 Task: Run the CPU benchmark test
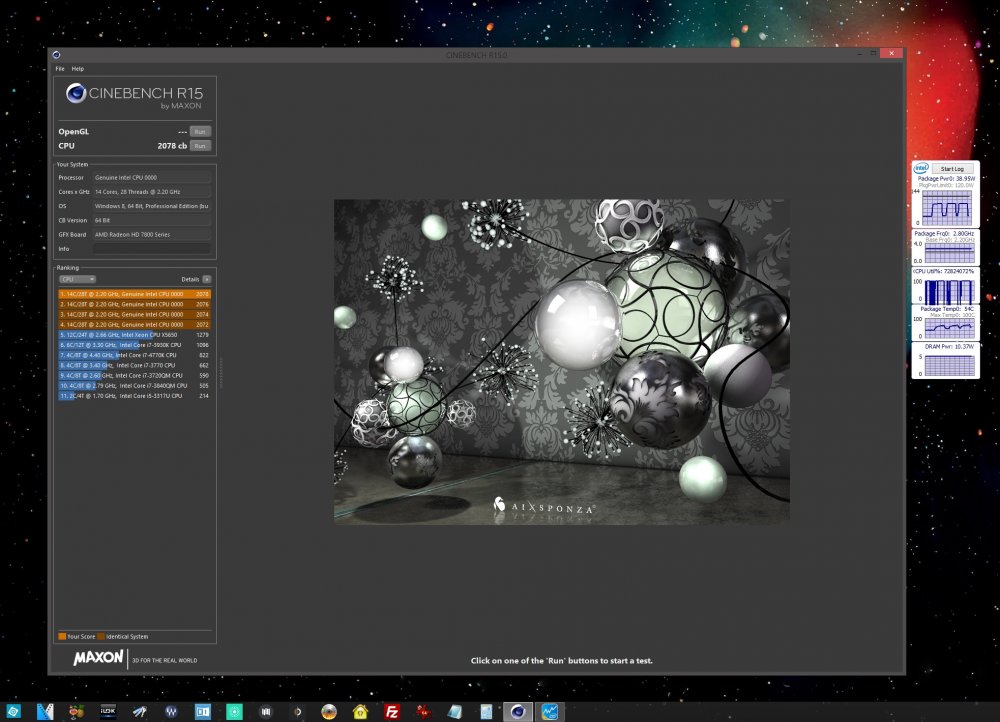tap(200, 145)
